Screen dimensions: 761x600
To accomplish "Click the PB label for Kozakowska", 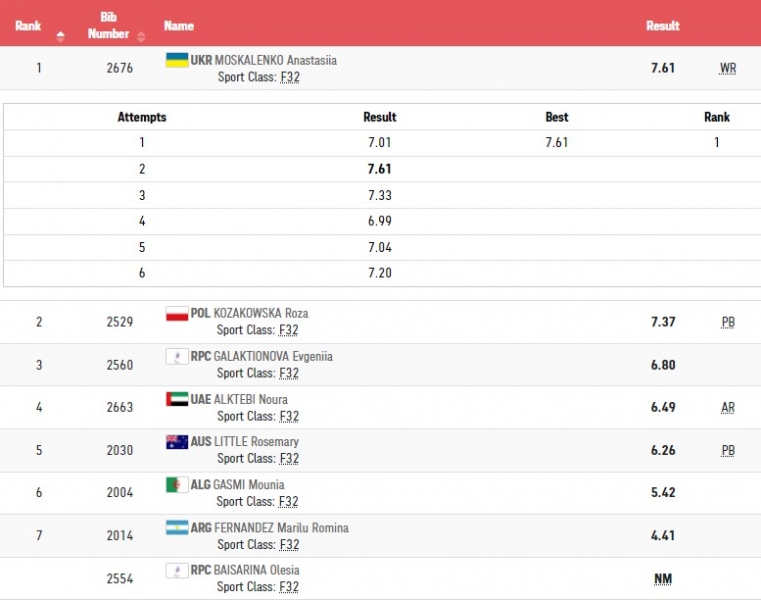I will [x=727, y=322].
